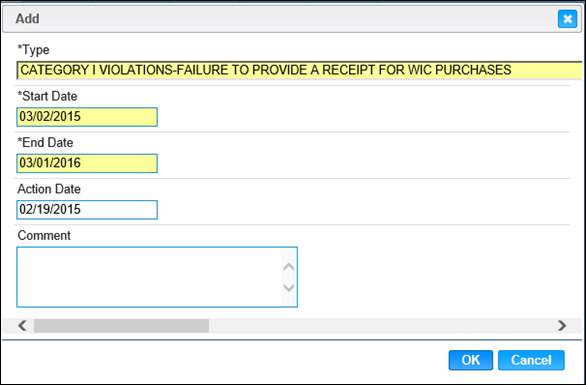
Task: Click the Comment box down arrow
Action: (289, 287)
